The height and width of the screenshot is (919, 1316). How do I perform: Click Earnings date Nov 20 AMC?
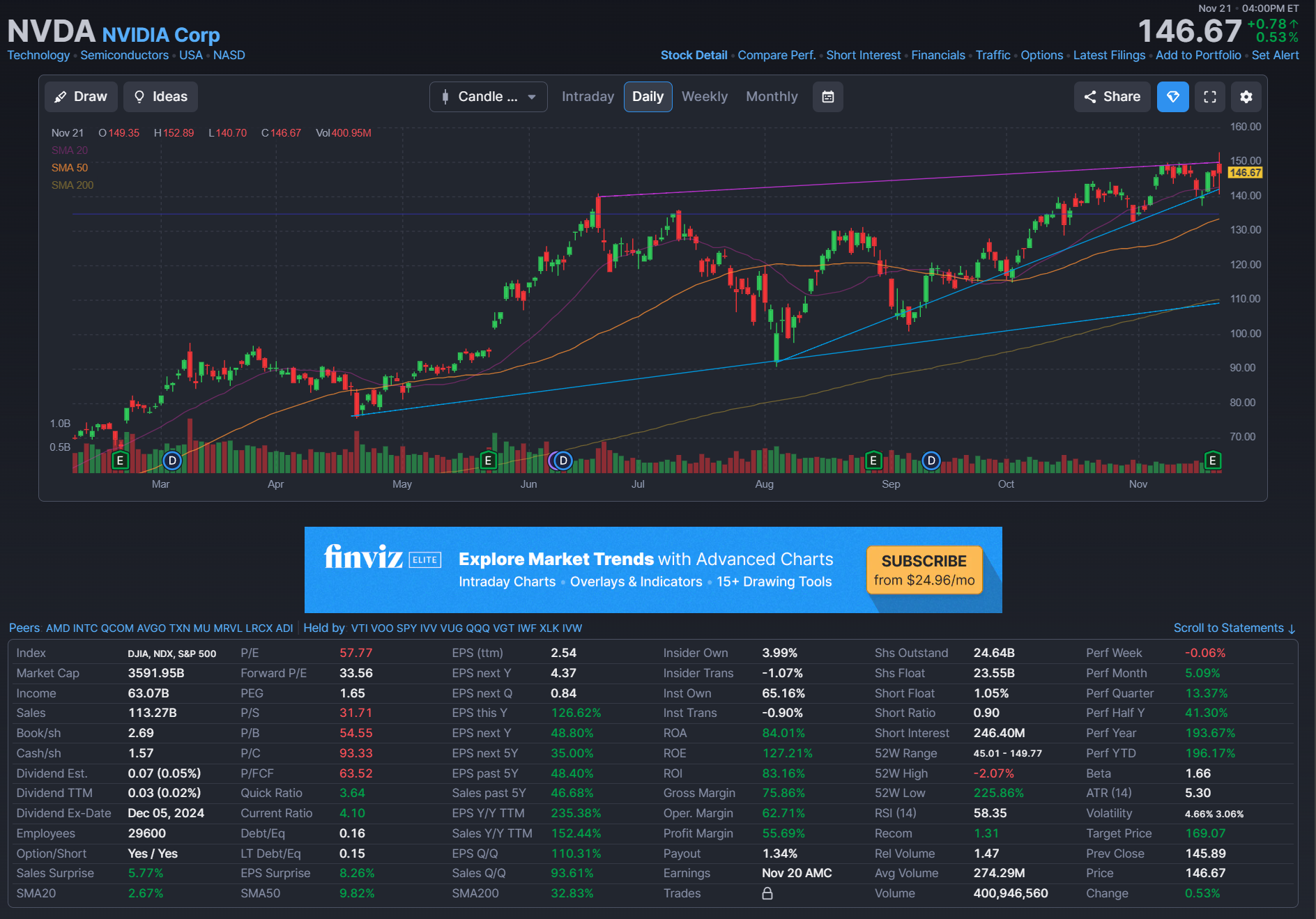click(x=797, y=873)
